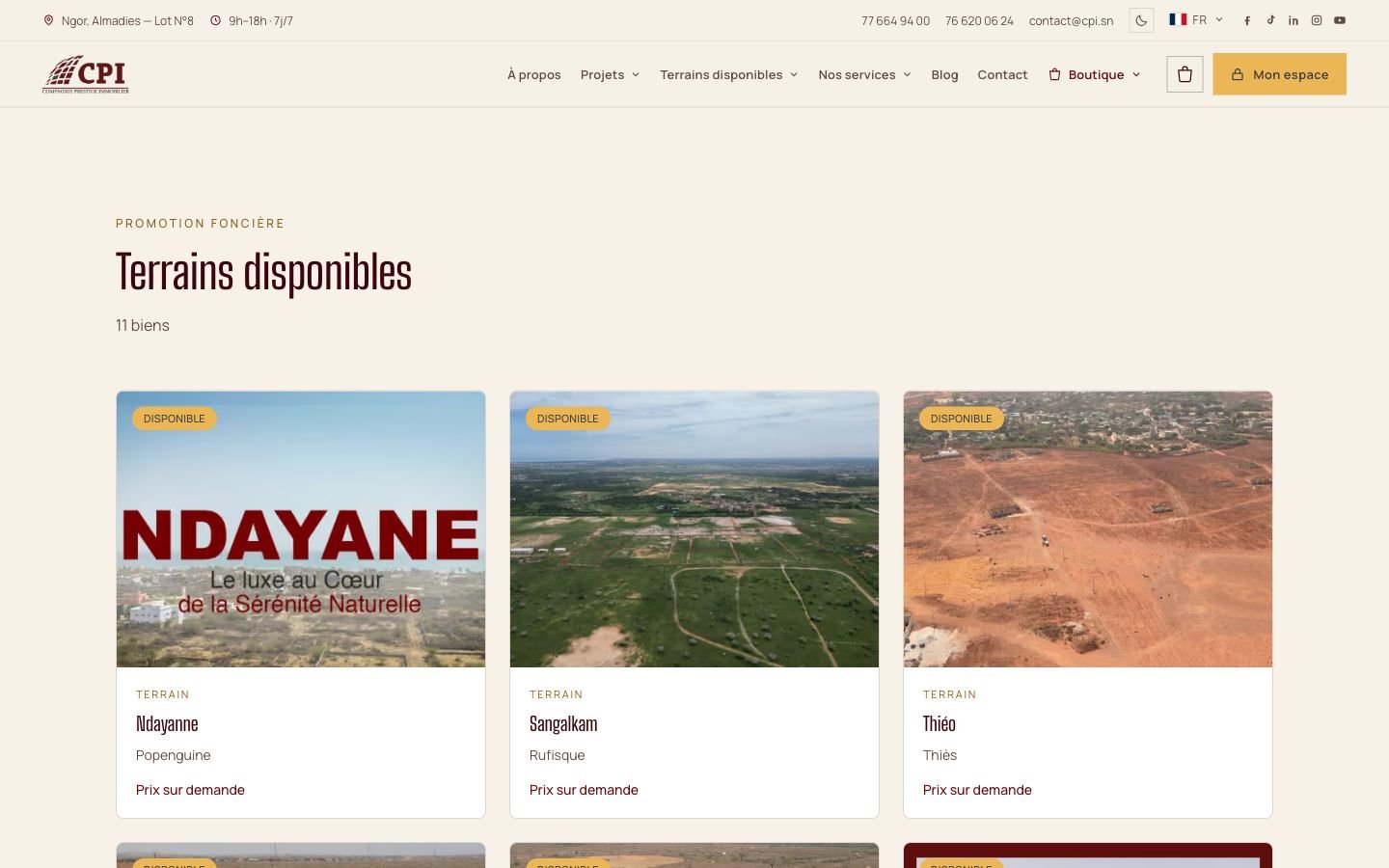
Task: Open the Ndayane terrain photo
Action: tap(301, 529)
